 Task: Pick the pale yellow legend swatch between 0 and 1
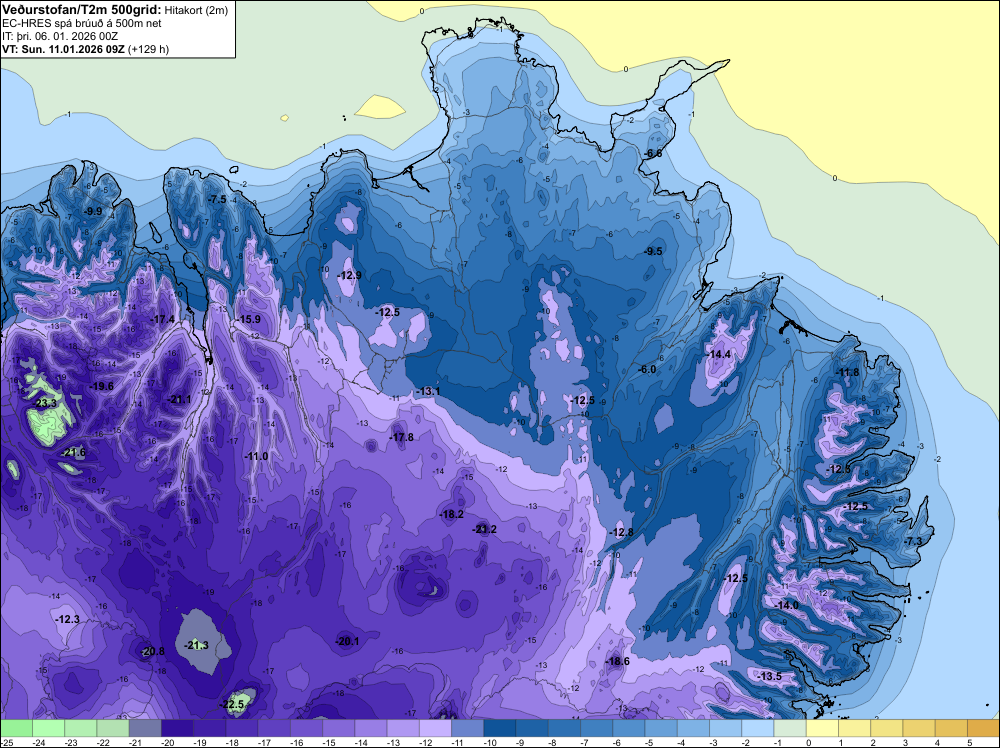[822, 728]
